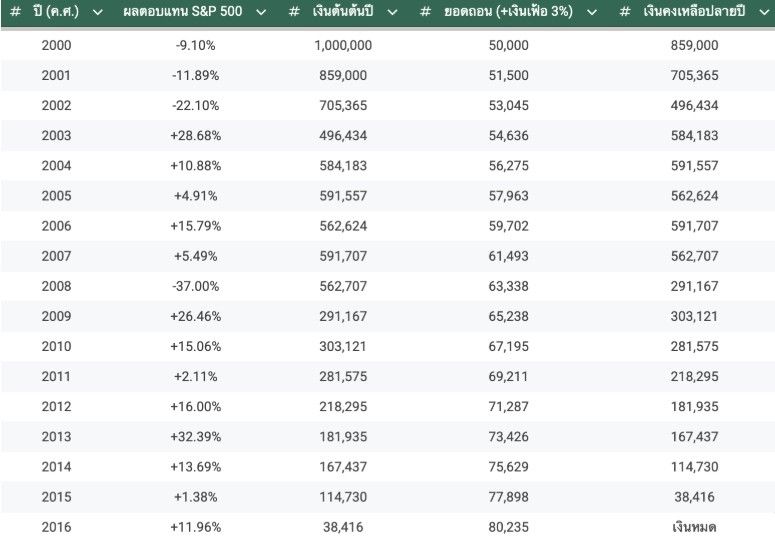Expand the ผลตอบแทน S&P 500 column dropdown

click(261, 12)
